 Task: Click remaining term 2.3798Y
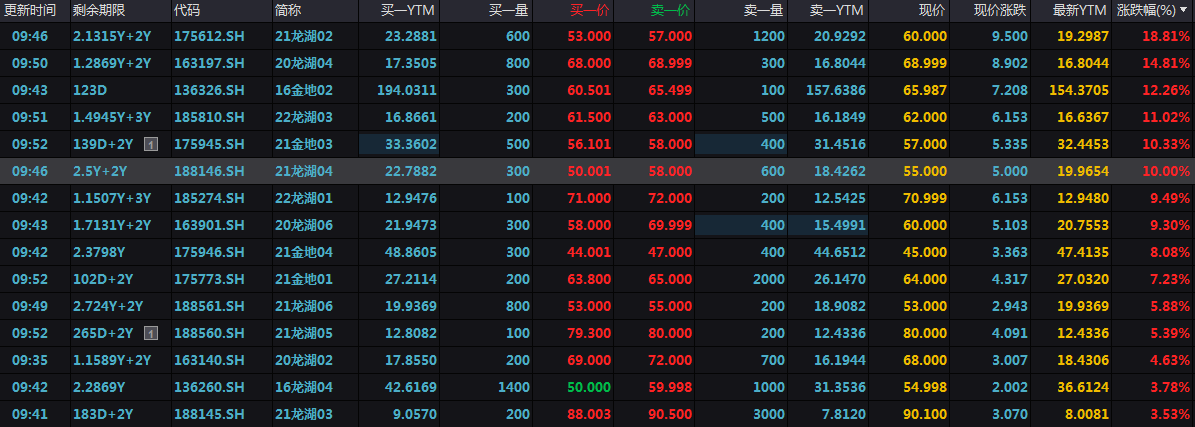99,252
